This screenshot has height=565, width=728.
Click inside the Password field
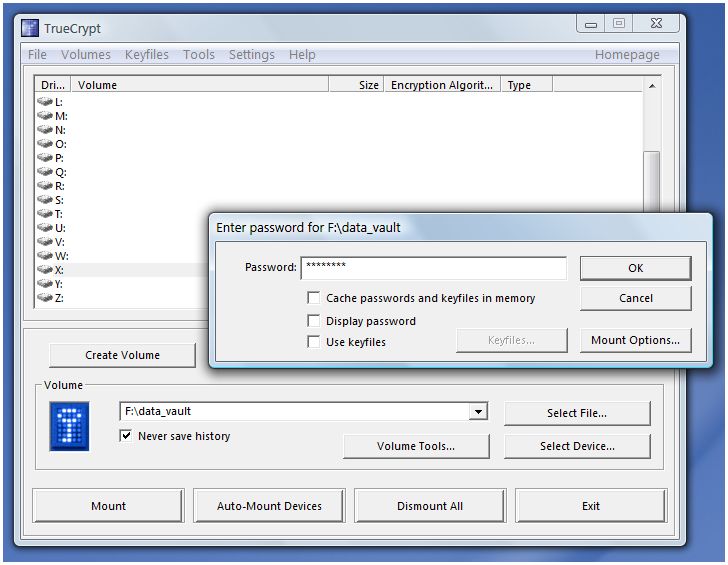click(x=432, y=268)
